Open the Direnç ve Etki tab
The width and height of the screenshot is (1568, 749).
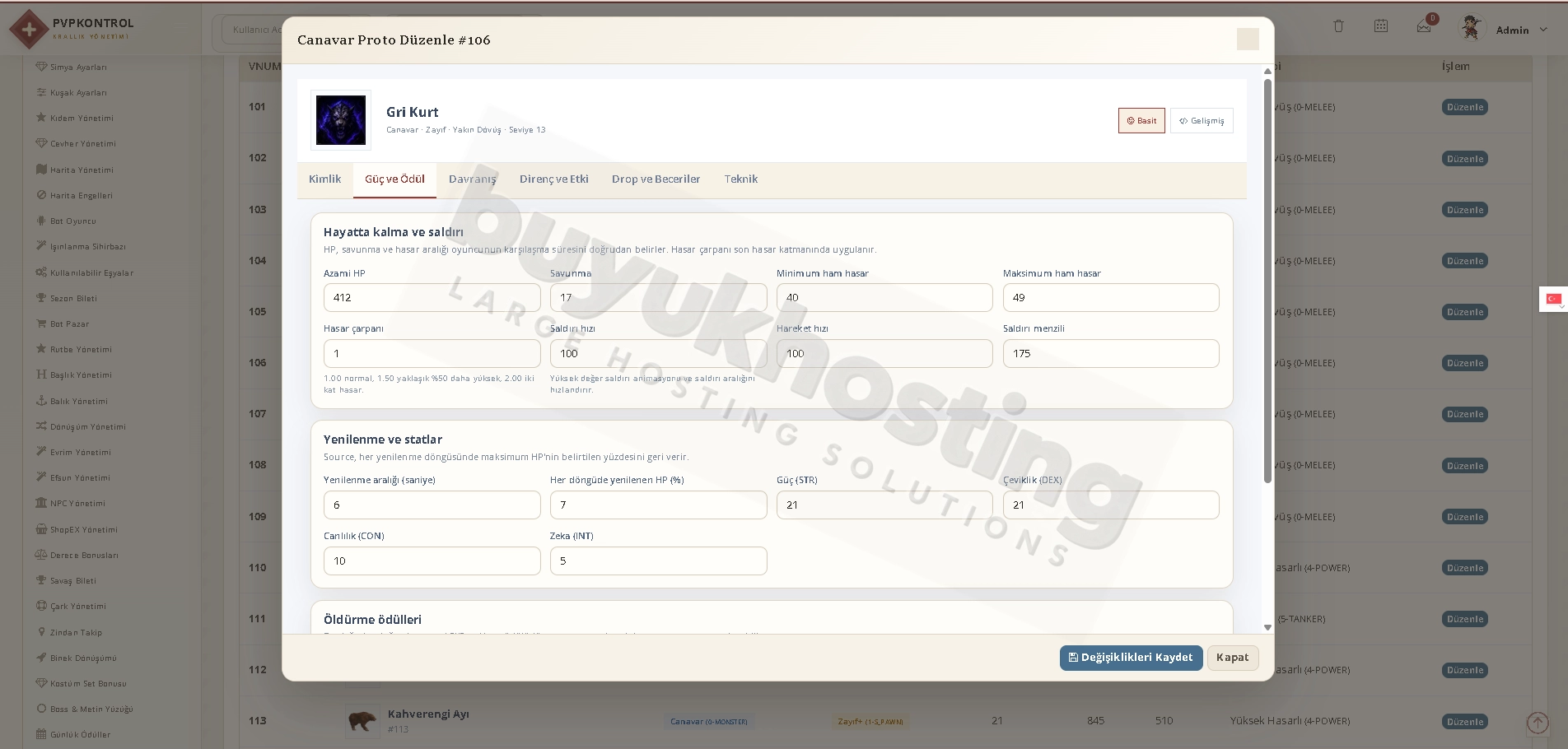[554, 179]
